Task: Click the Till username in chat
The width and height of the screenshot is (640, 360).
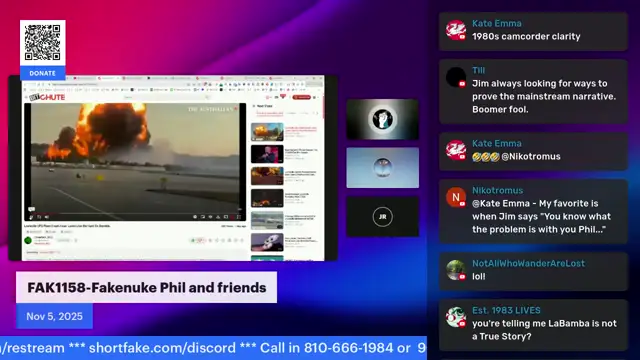Action: (478, 71)
